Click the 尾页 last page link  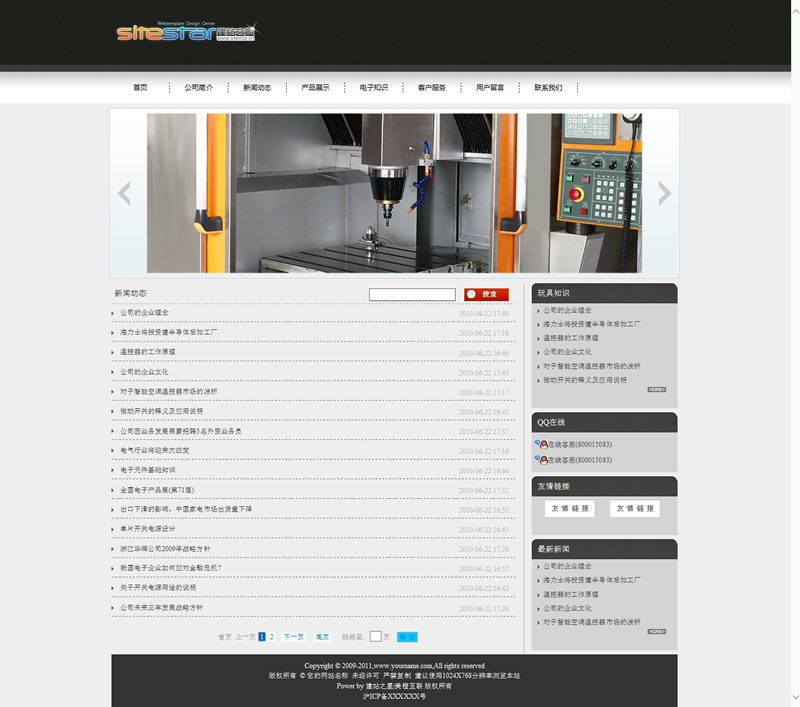pos(323,636)
